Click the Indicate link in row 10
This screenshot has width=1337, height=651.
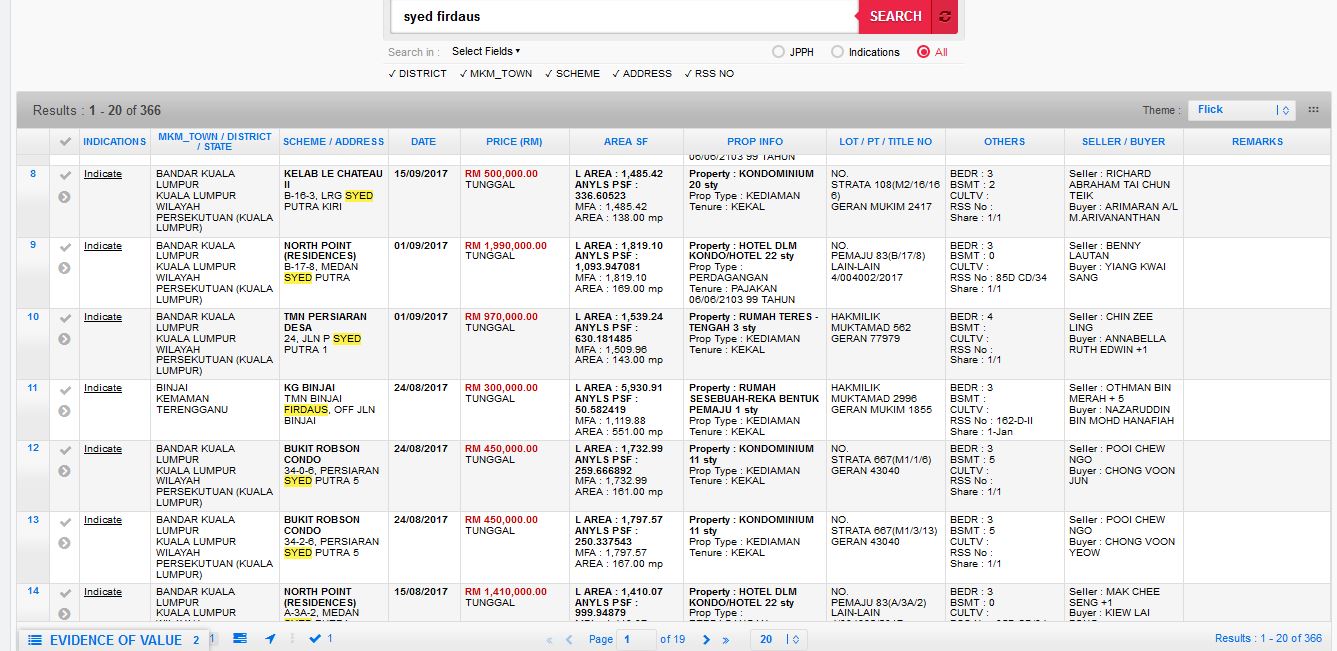pyautogui.click(x=103, y=317)
